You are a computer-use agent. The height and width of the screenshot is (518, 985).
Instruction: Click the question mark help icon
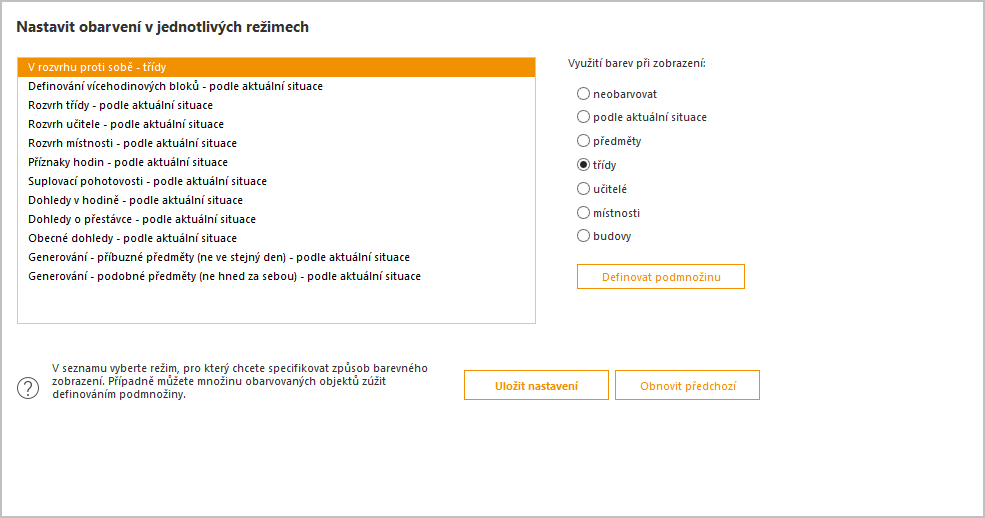click(28, 387)
